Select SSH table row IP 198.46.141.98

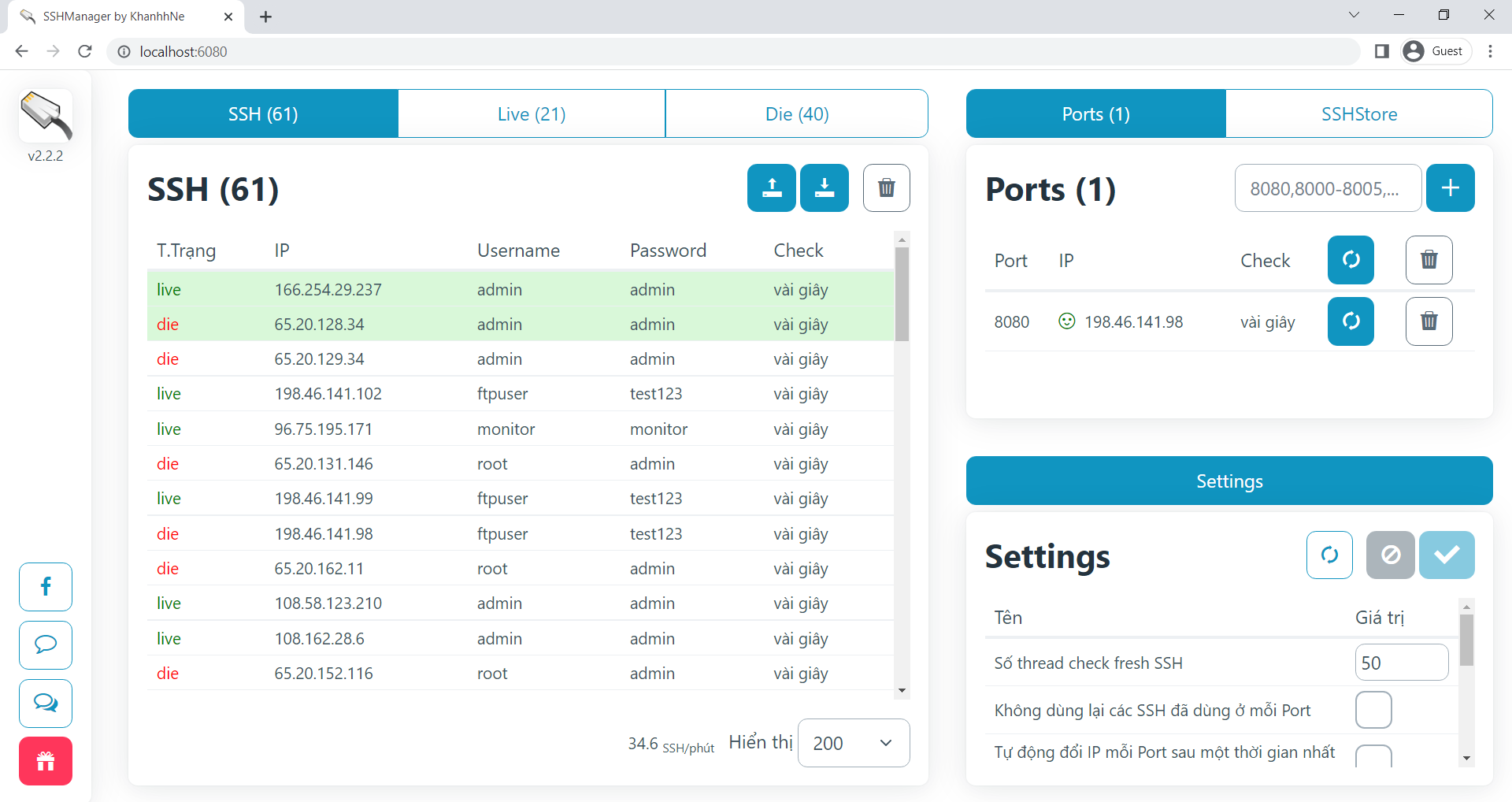pos(521,533)
